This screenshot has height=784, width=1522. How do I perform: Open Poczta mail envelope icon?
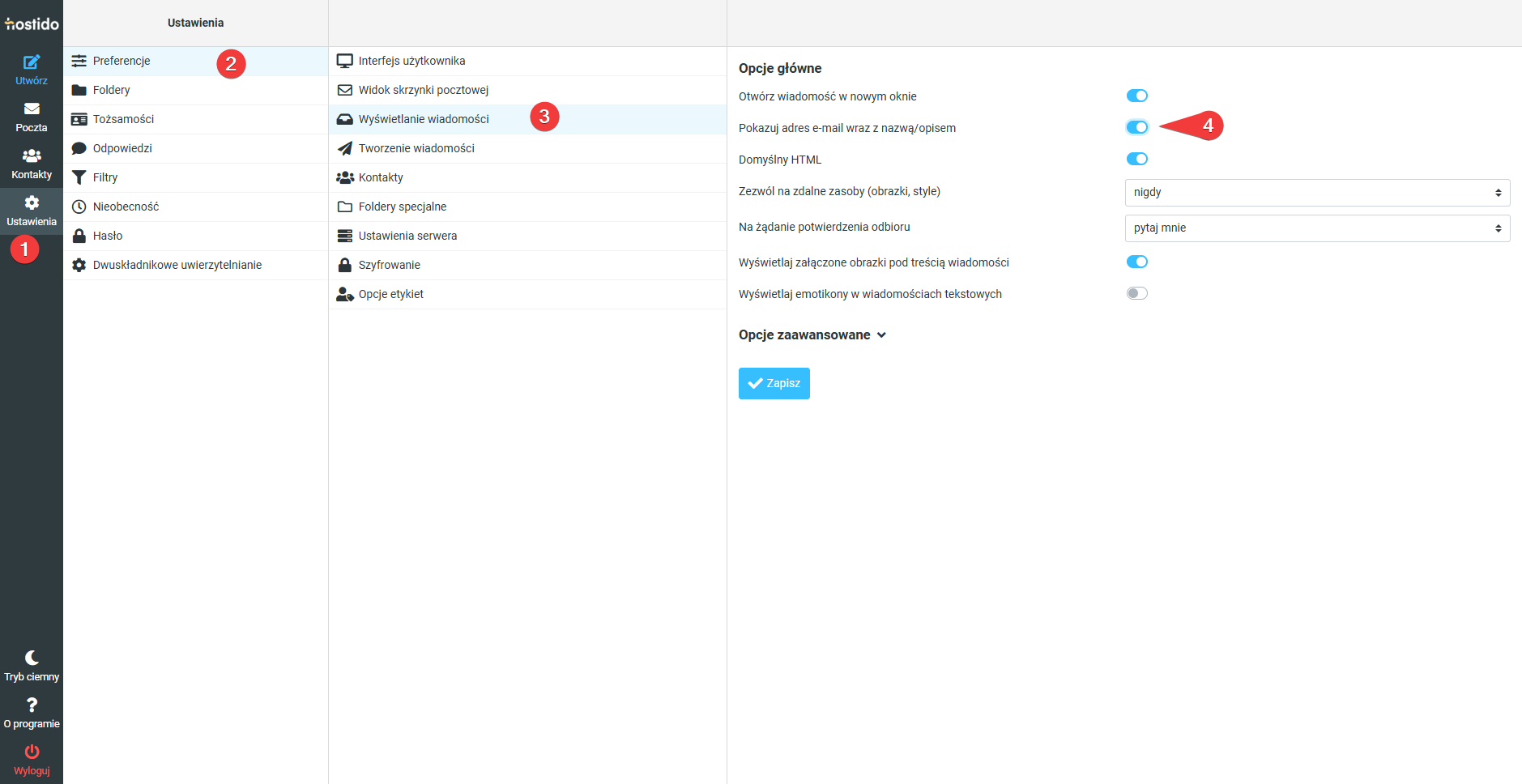(32, 109)
